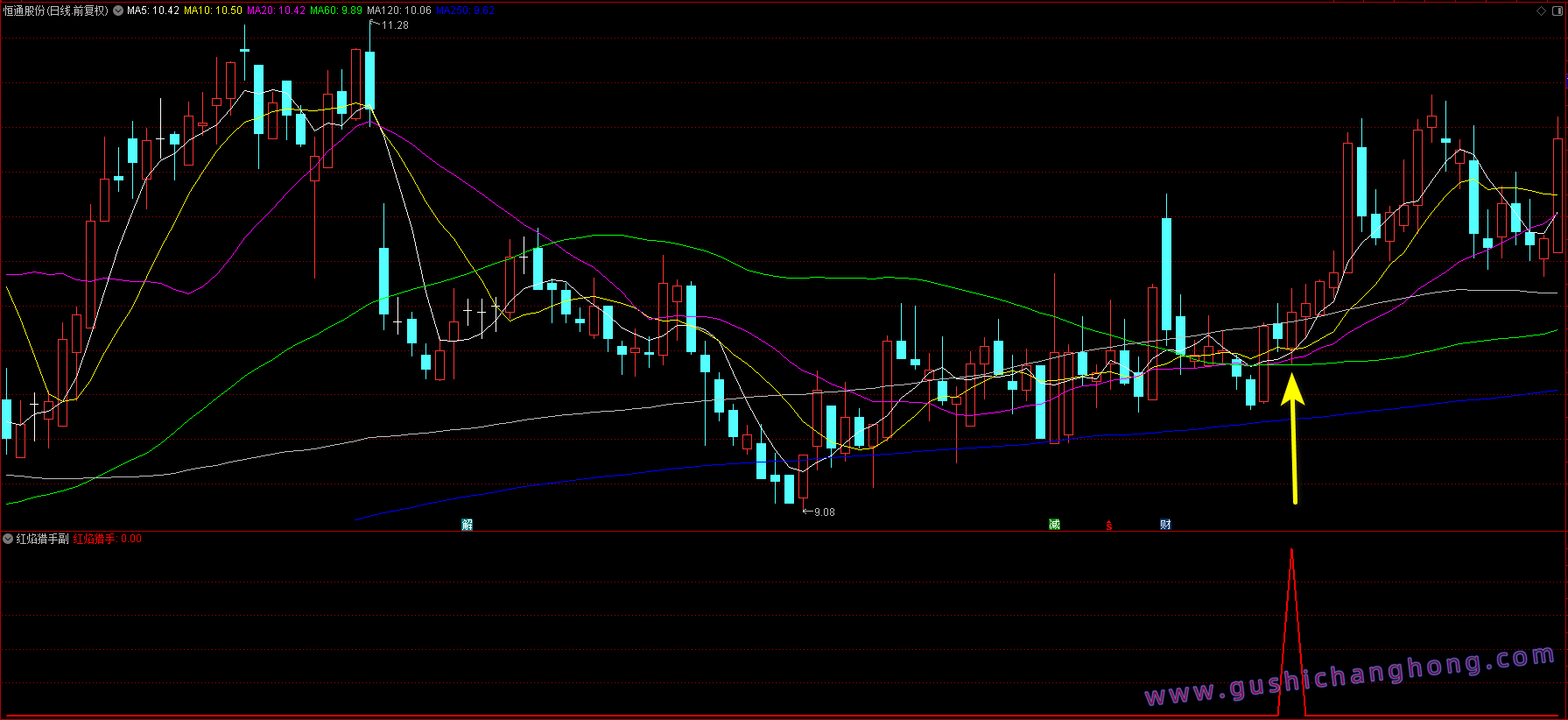Click the red $ event marker
Screen dimensions: 1568x720
(1108, 526)
